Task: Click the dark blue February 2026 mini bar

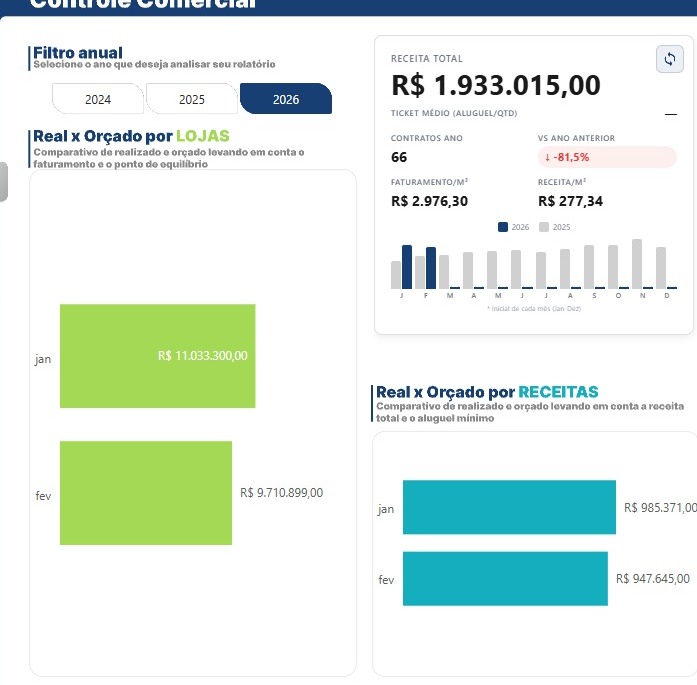Action: (x=431, y=268)
